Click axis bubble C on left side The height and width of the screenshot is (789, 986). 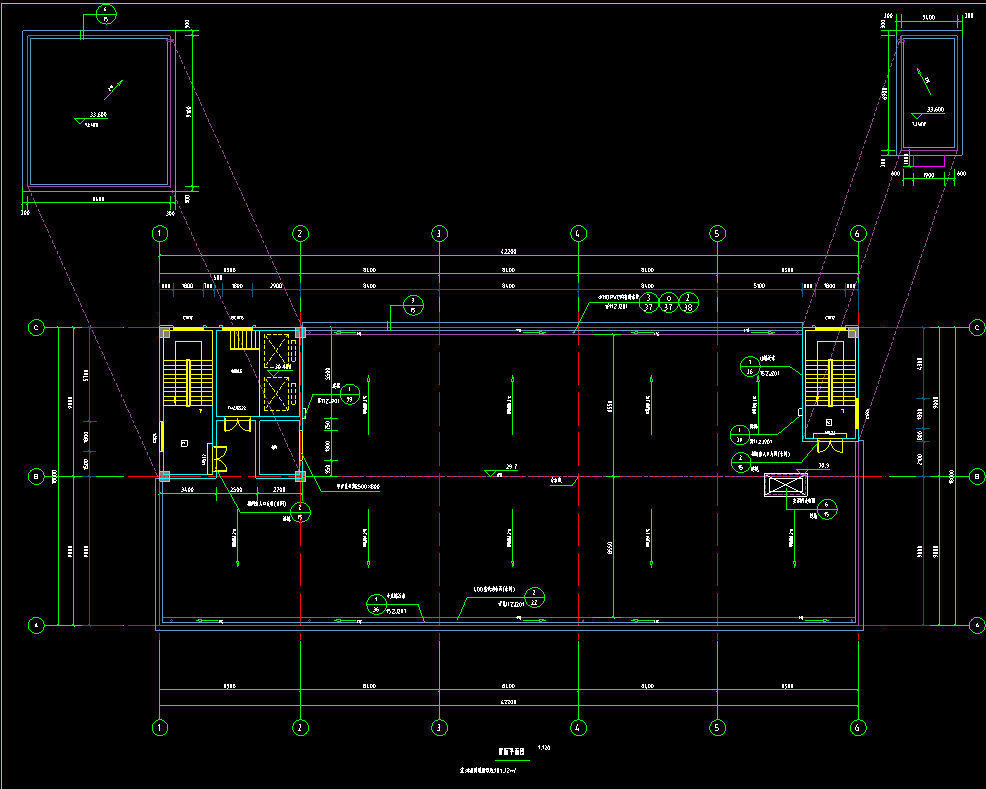(36, 327)
